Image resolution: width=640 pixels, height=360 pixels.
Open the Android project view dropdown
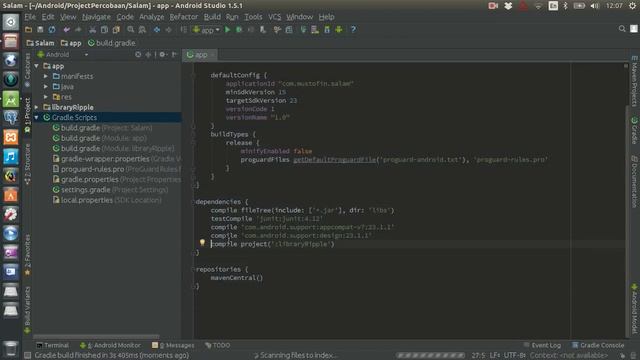click(62, 55)
